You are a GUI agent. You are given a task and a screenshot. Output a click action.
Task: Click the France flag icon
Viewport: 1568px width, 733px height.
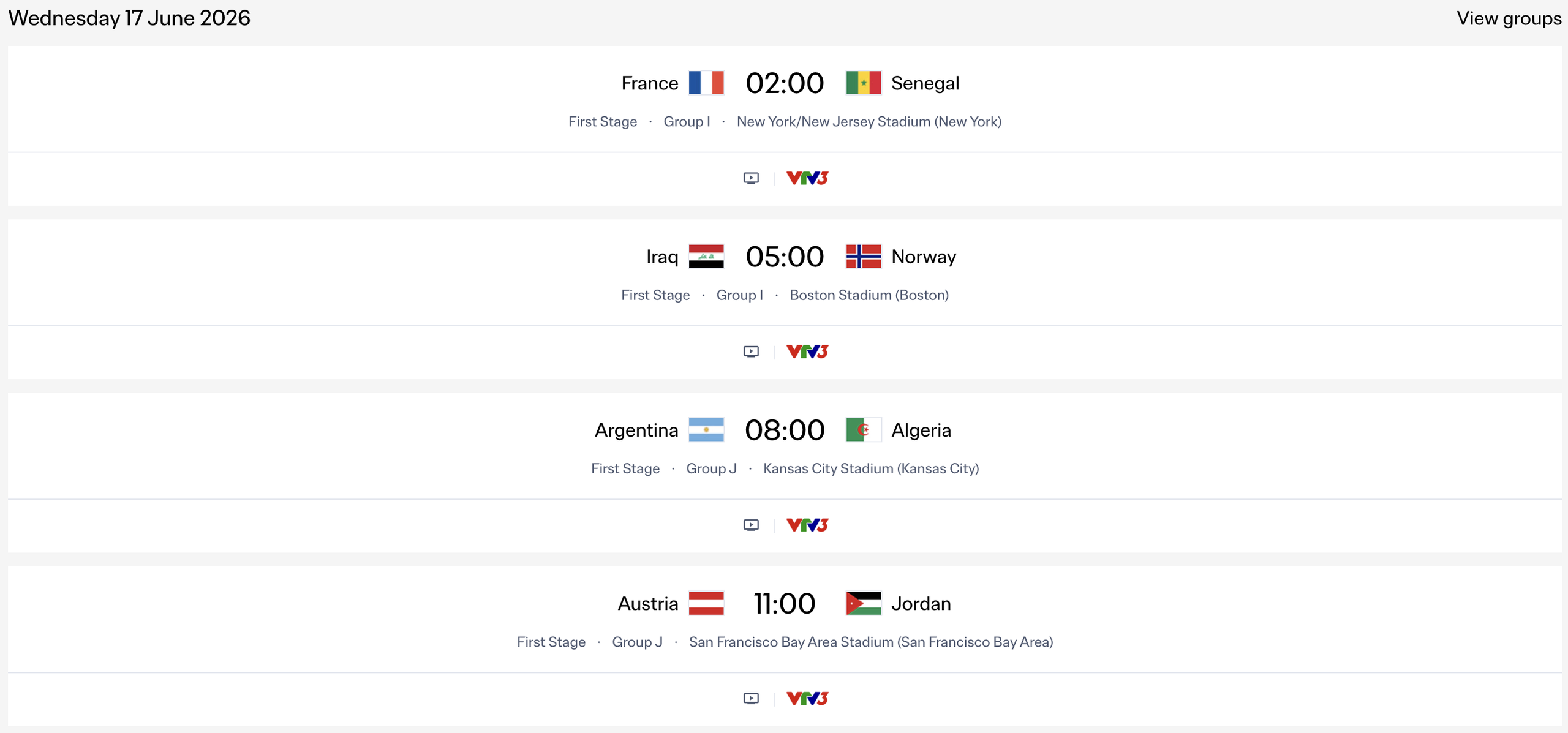707,82
